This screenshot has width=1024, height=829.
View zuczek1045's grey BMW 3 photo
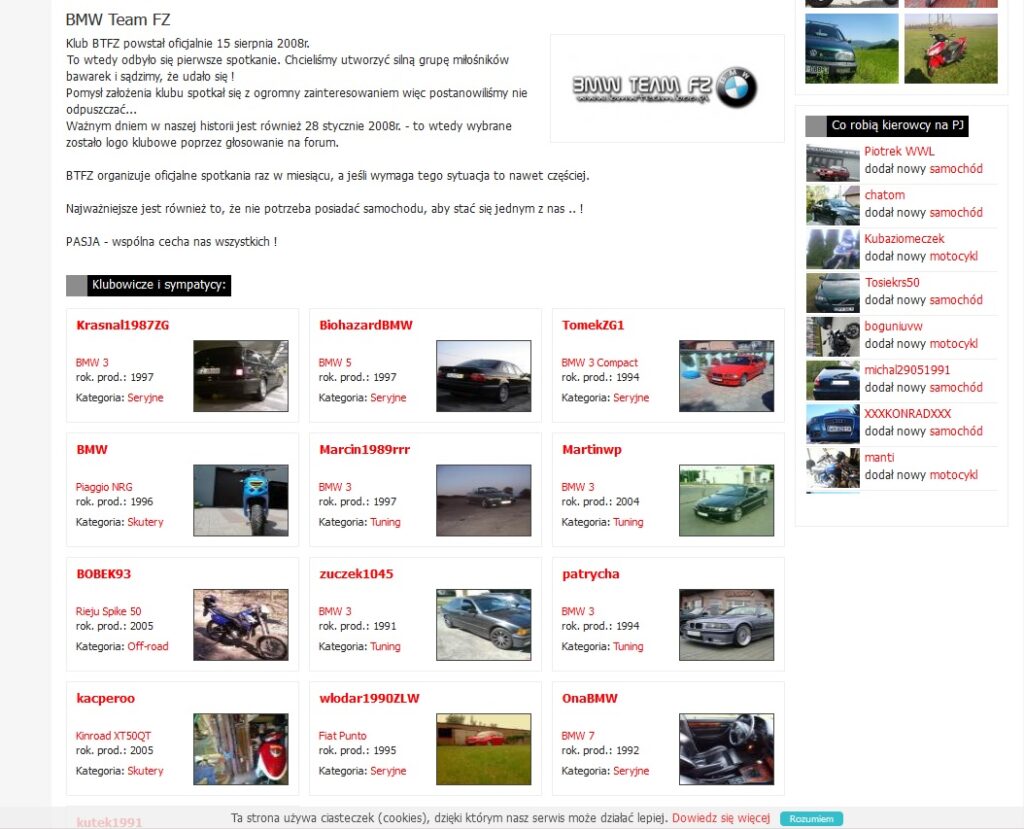point(483,625)
